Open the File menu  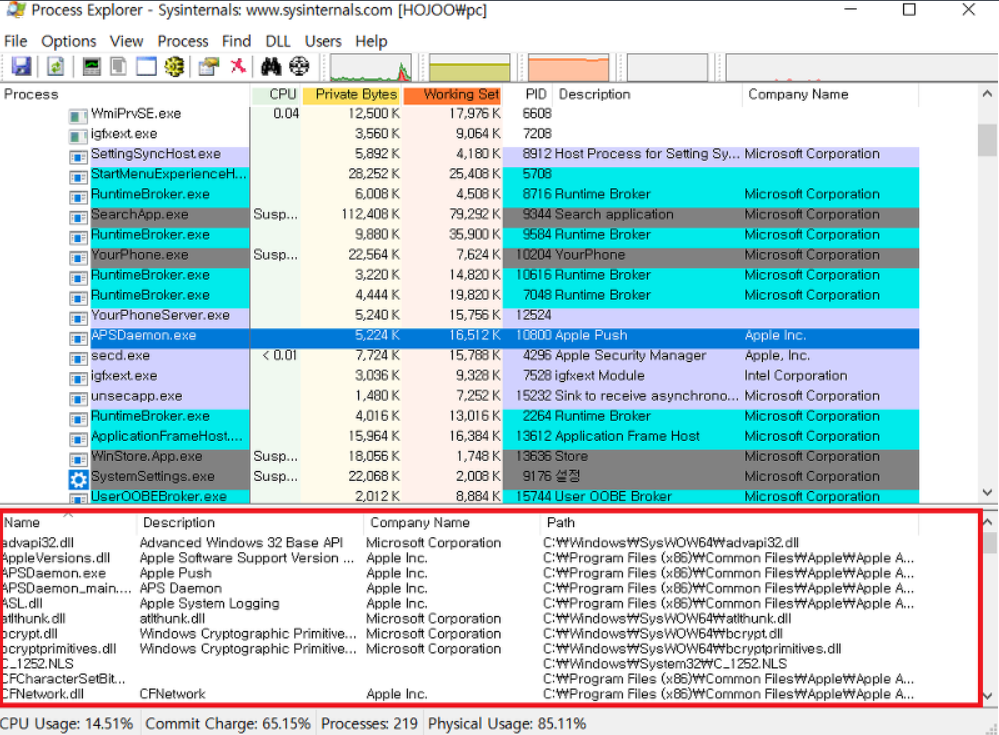15,41
